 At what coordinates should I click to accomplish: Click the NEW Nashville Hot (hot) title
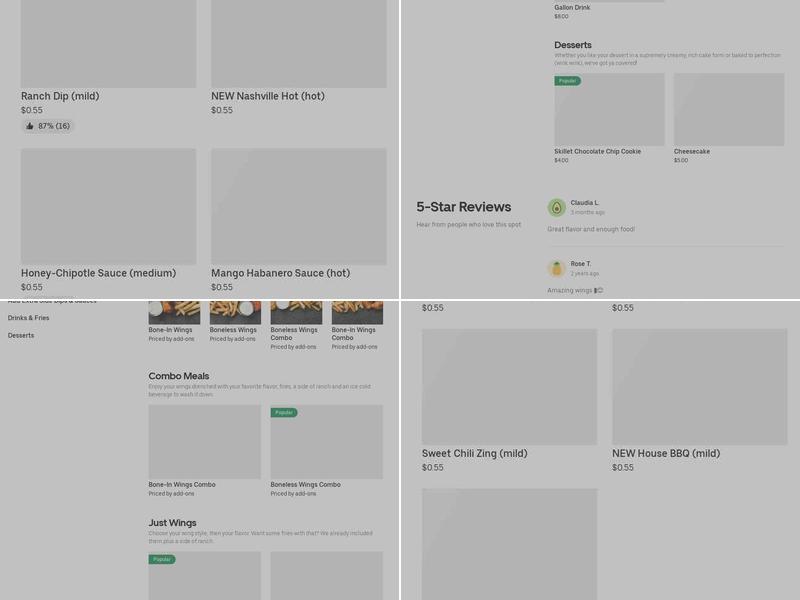click(268, 96)
